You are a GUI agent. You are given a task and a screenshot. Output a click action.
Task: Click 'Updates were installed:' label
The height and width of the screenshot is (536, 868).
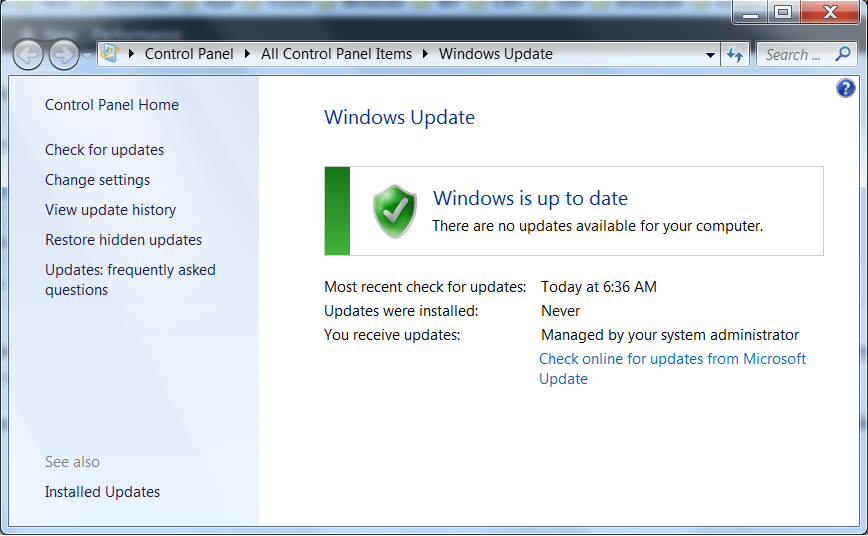click(x=401, y=311)
